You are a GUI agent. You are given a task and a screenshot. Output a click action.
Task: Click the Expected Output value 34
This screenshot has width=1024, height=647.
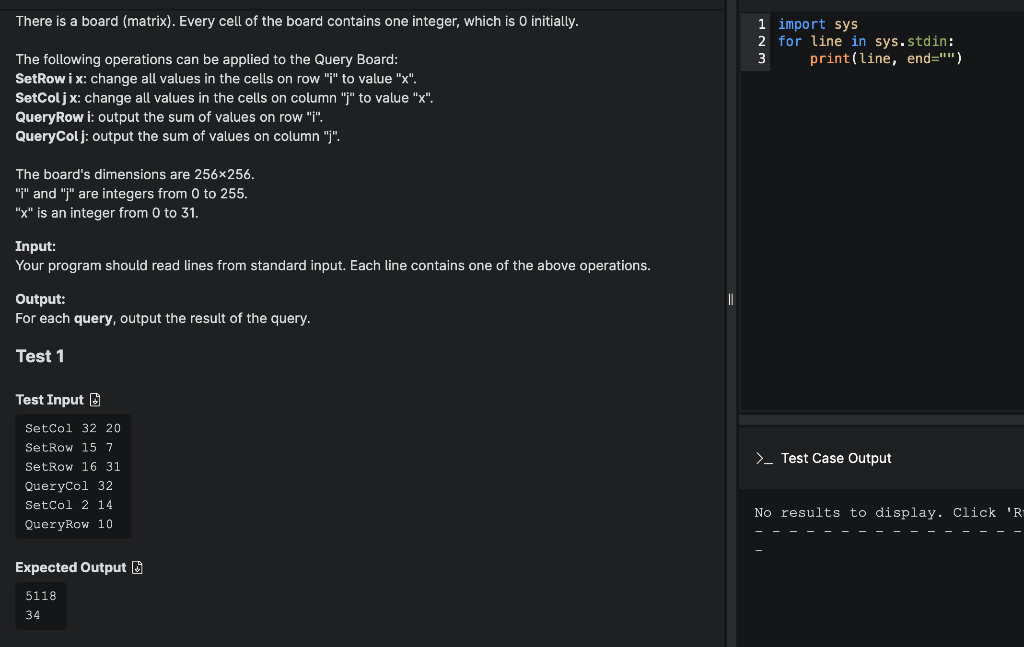34,613
